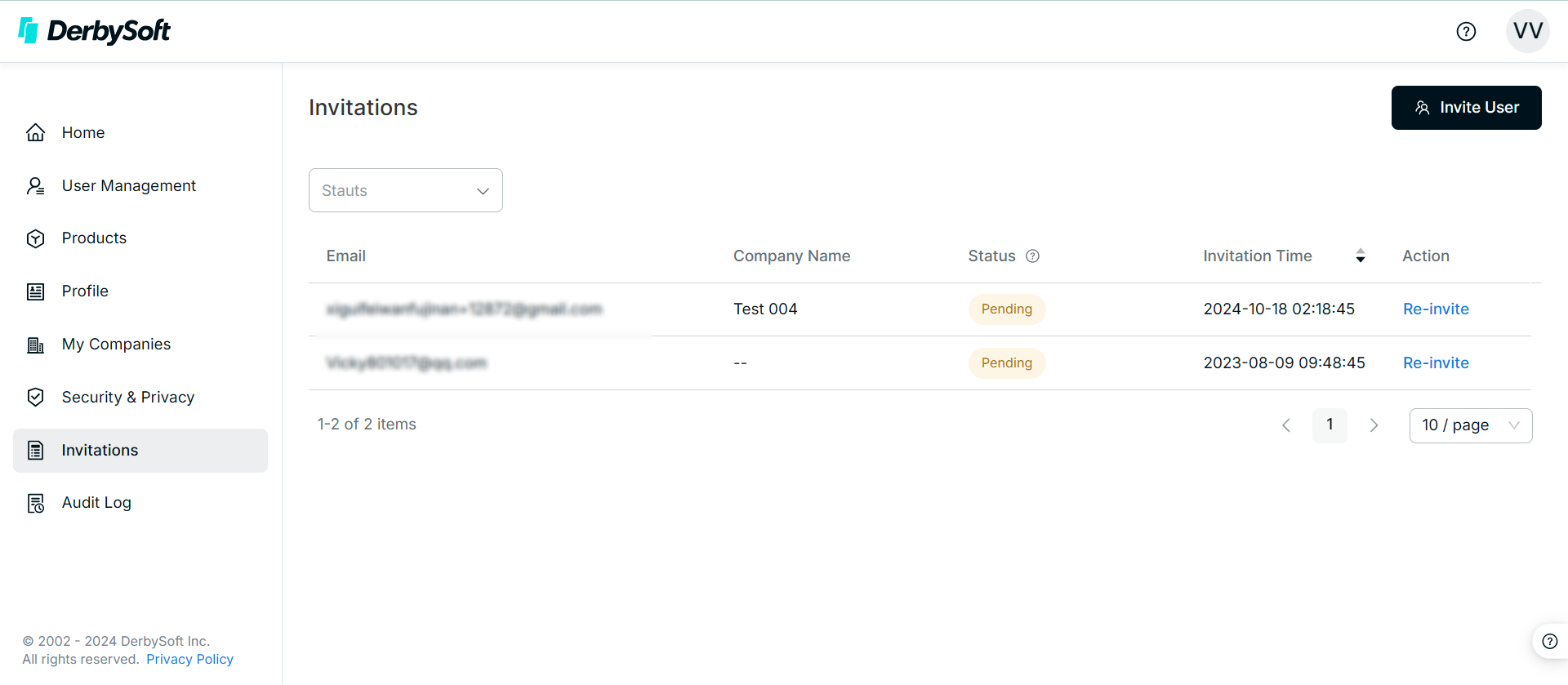Screen dimensions: 1568x685
Task: Select the Invitations menu item
Action: point(140,450)
